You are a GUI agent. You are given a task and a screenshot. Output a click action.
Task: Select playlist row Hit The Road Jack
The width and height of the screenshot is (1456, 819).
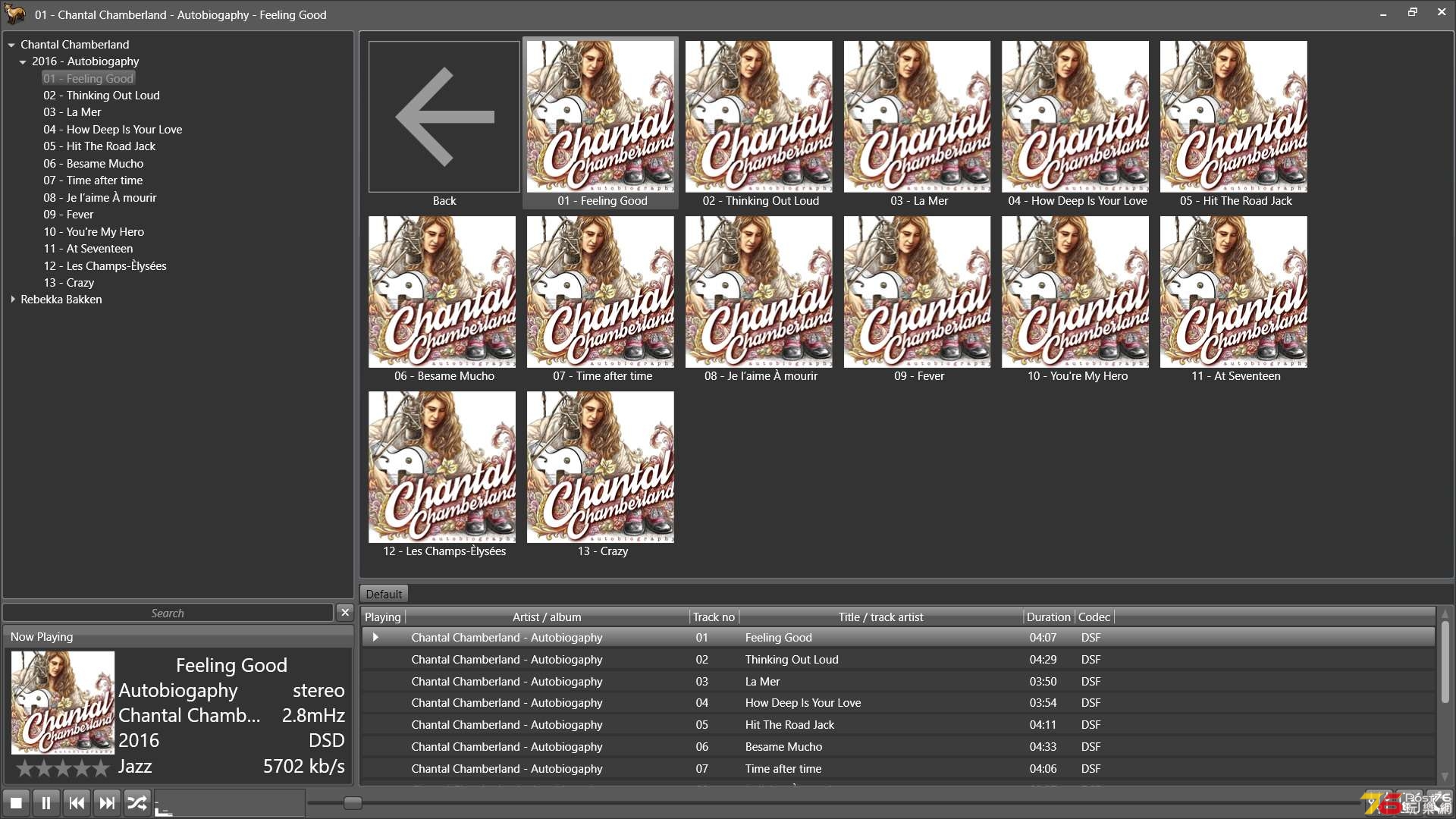899,725
